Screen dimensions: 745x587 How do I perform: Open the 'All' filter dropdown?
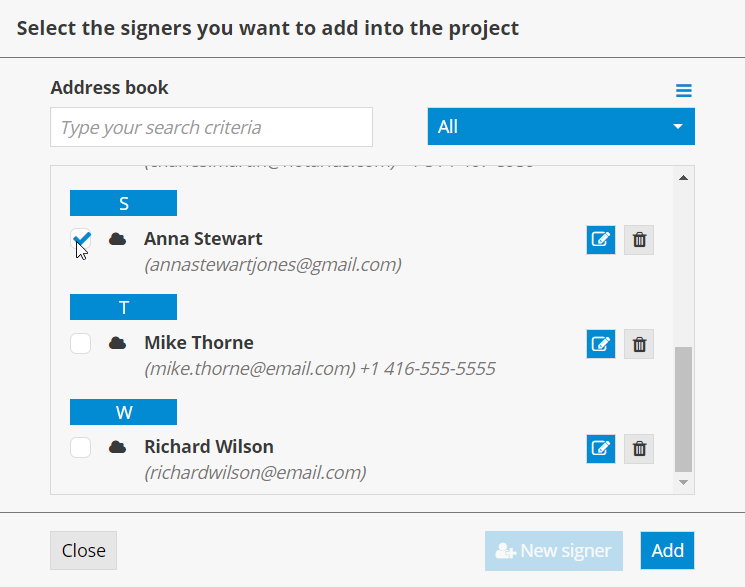coord(561,127)
